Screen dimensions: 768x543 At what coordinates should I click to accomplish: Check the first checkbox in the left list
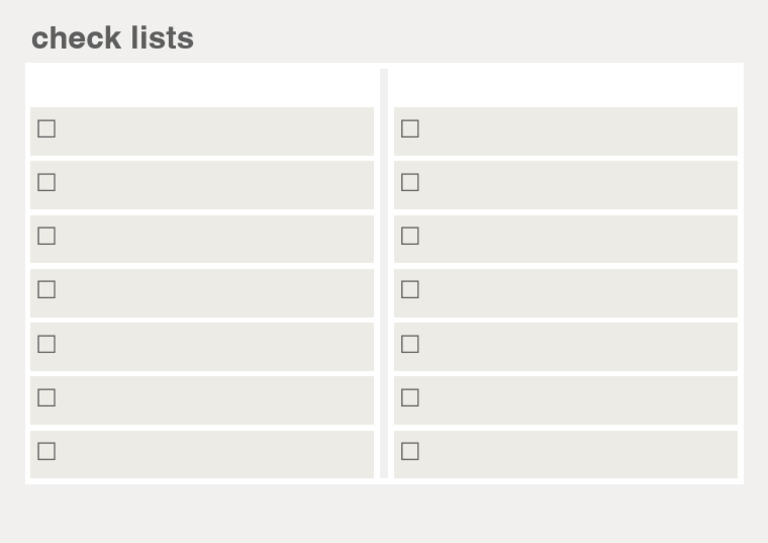46,129
